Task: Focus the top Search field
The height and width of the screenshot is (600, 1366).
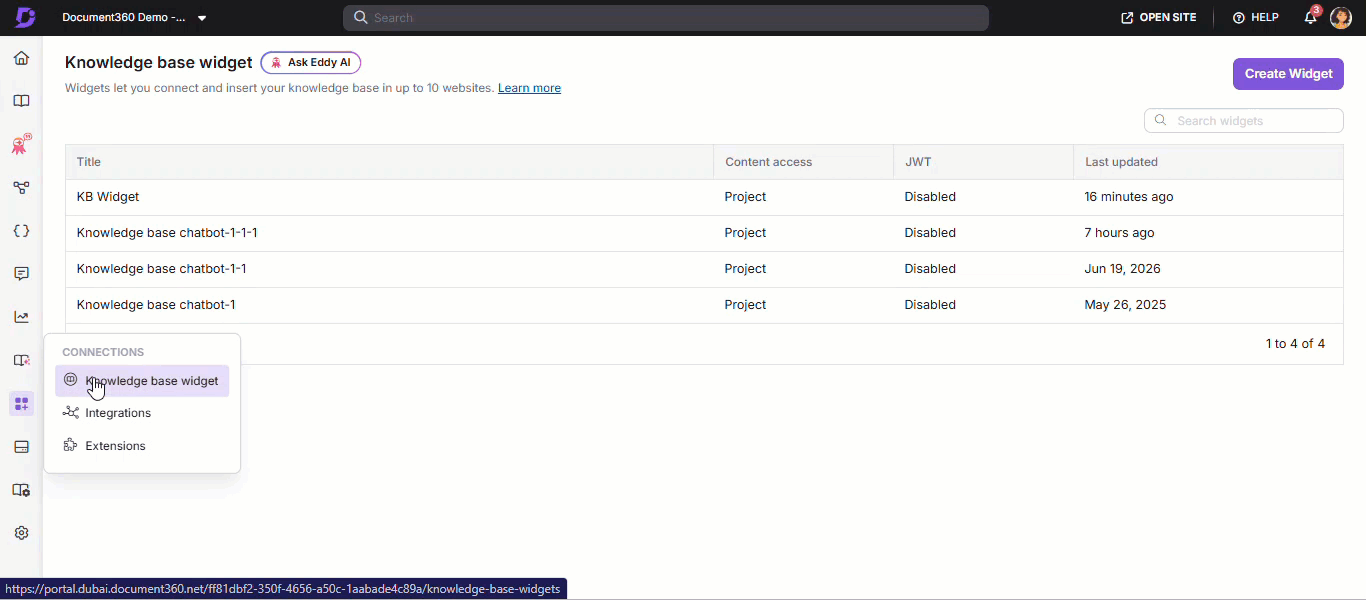Action: 666,18
